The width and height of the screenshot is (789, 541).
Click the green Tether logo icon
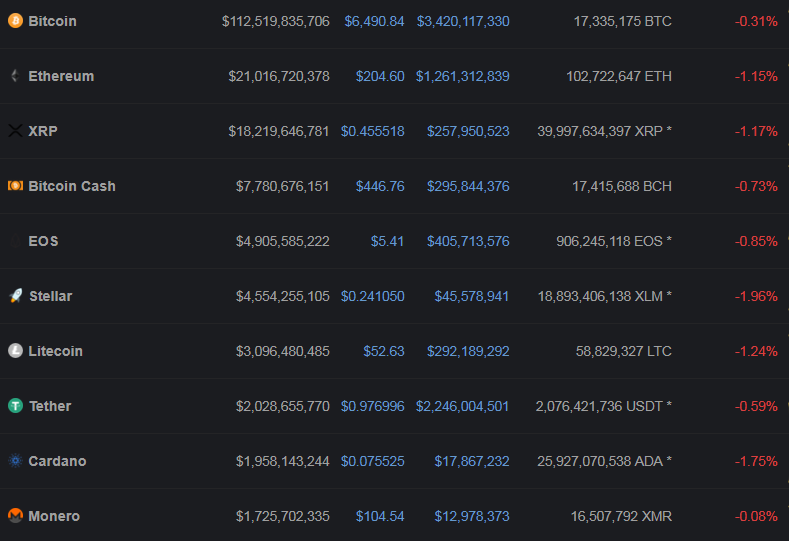(15, 406)
